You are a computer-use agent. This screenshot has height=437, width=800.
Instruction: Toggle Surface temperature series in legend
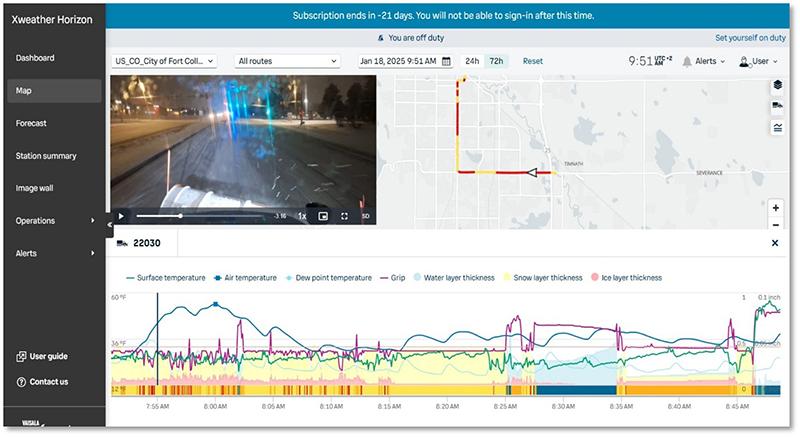(165, 278)
